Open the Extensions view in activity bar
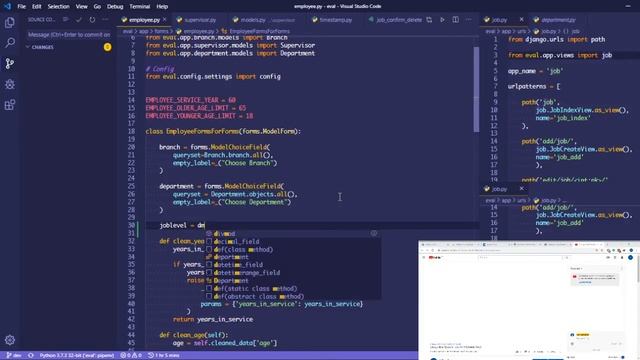The height and width of the screenshot is (360, 640). click(10, 105)
